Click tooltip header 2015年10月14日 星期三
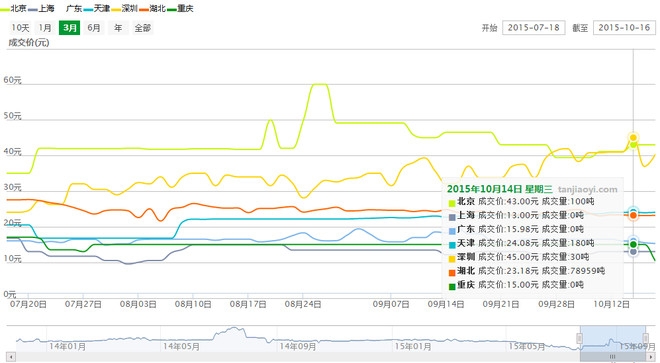 coord(500,189)
